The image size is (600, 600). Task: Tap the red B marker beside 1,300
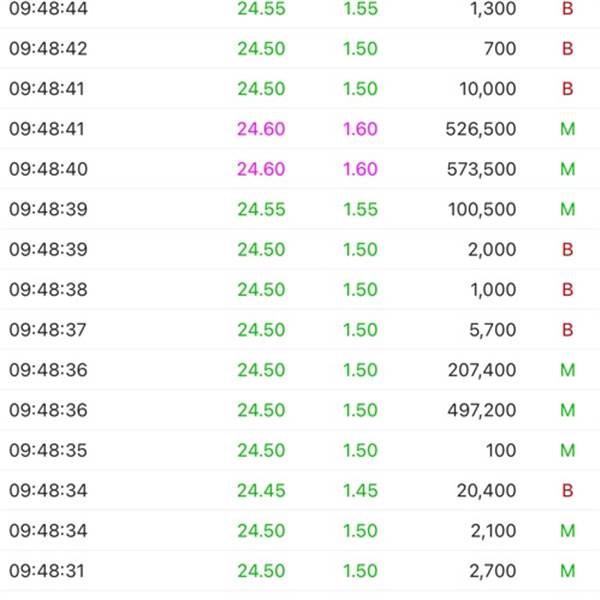(x=567, y=8)
